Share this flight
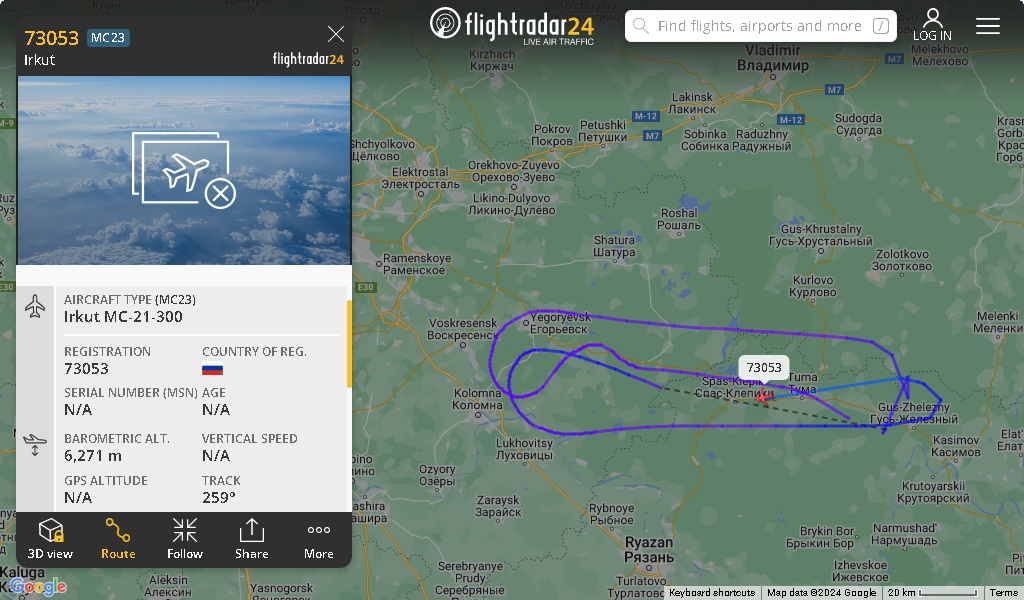The height and width of the screenshot is (600, 1024). click(251, 539)
